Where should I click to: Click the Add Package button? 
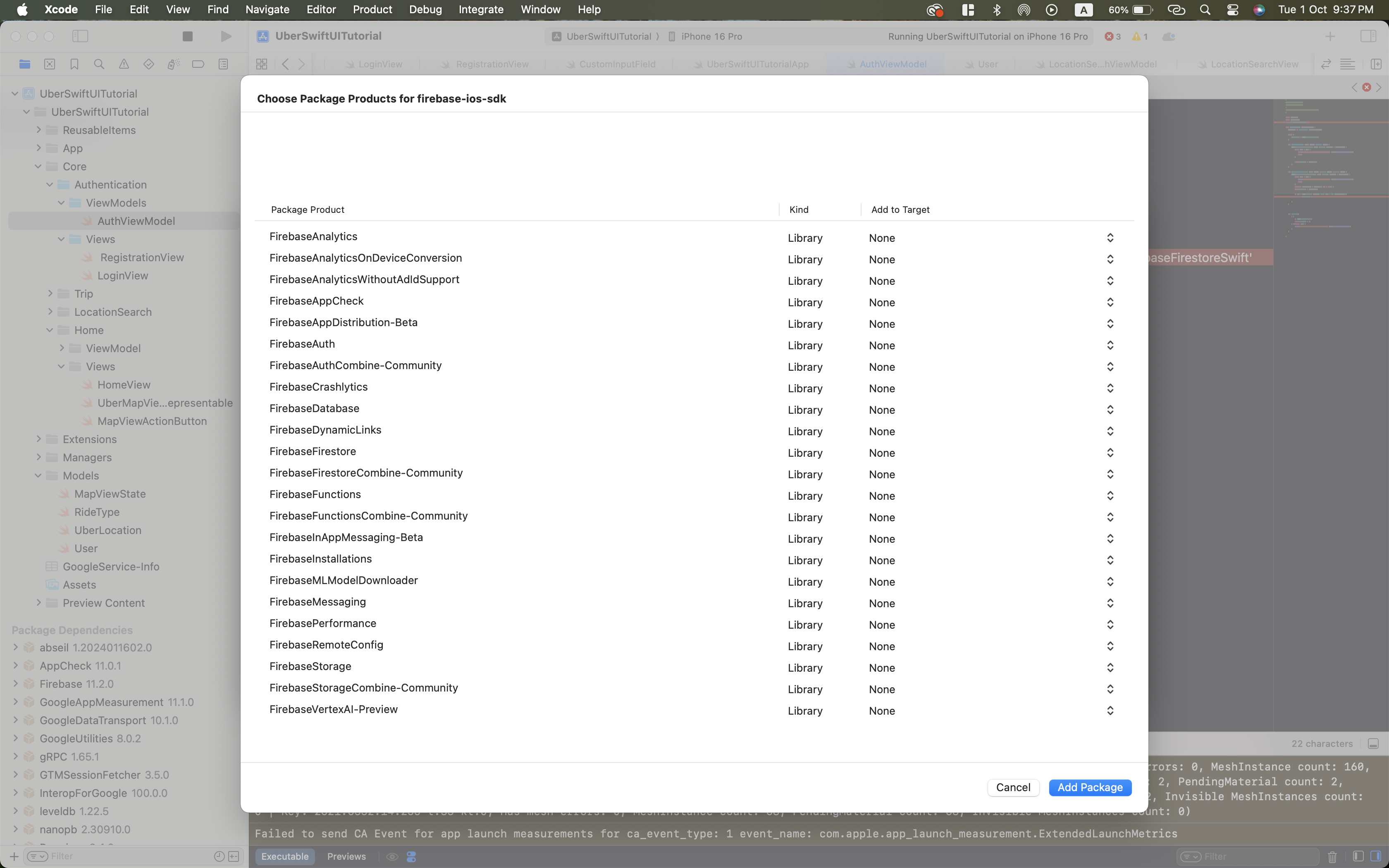[1090, 787]
